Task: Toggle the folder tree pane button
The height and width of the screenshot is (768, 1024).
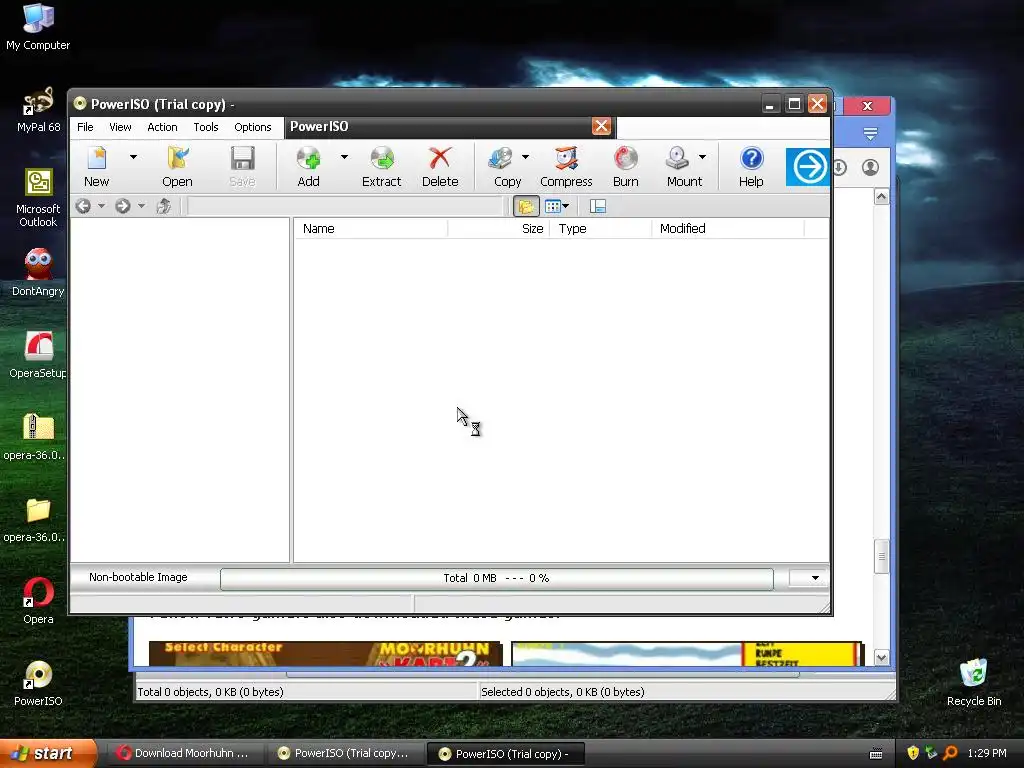Action: click(526, 206)
